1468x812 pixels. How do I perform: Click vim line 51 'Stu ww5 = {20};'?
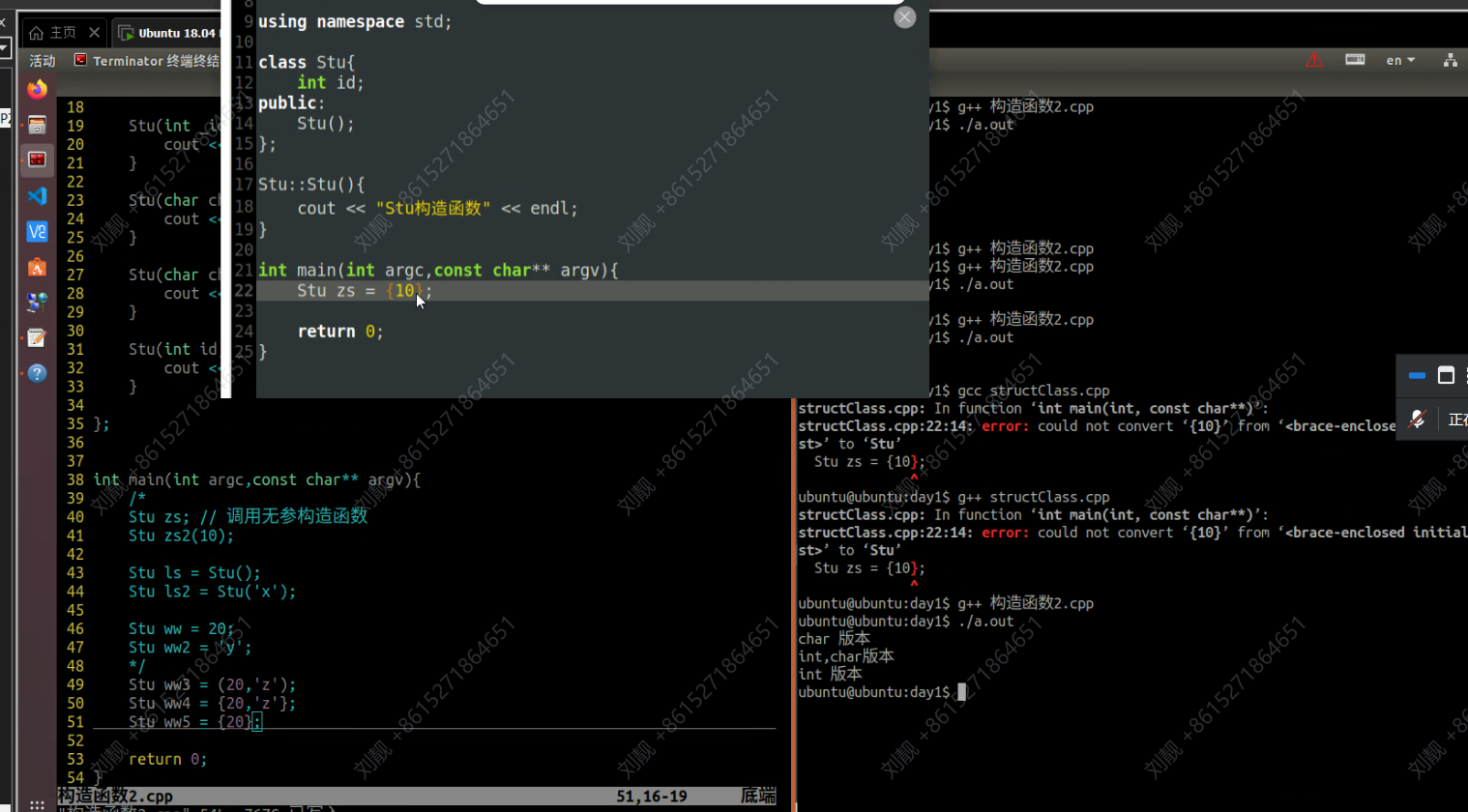coord(195,721)
